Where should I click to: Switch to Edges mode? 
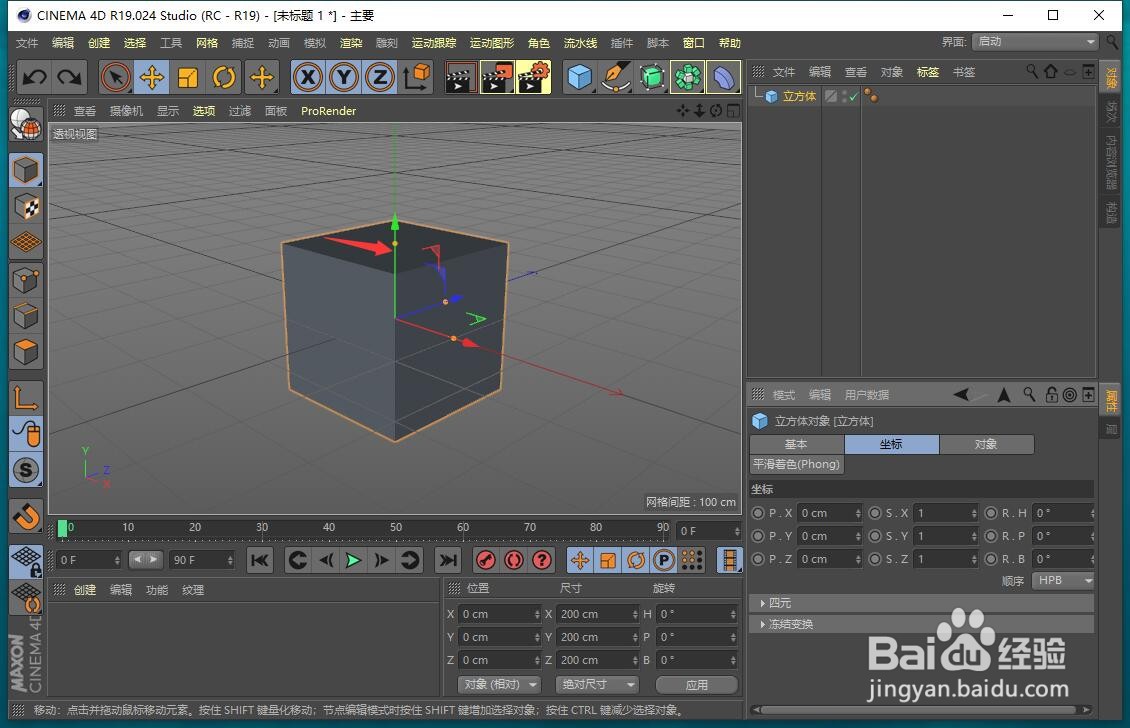(x=26, y=316)
